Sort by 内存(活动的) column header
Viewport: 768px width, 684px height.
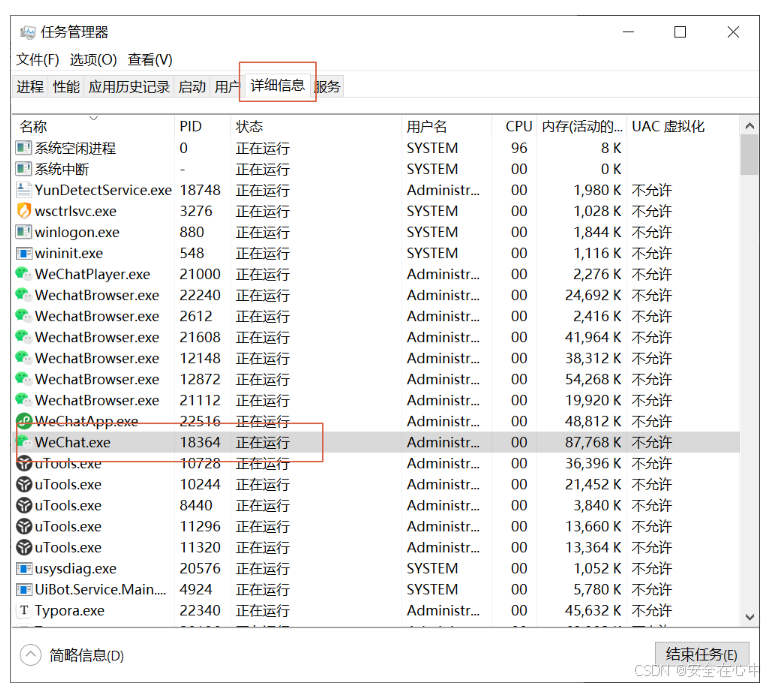click(x=582, y=127)
